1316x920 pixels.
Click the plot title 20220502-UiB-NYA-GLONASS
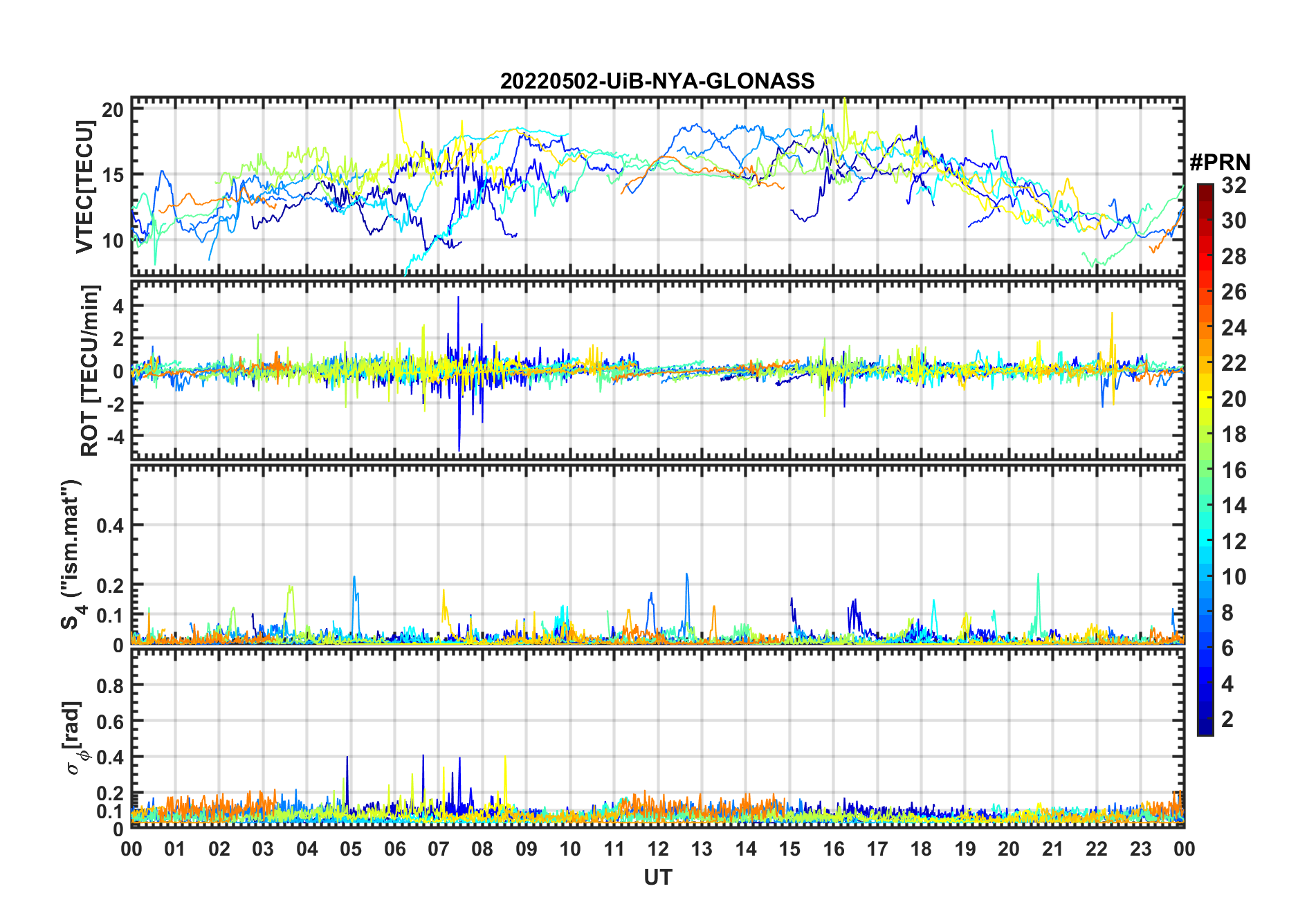(657, 81)
